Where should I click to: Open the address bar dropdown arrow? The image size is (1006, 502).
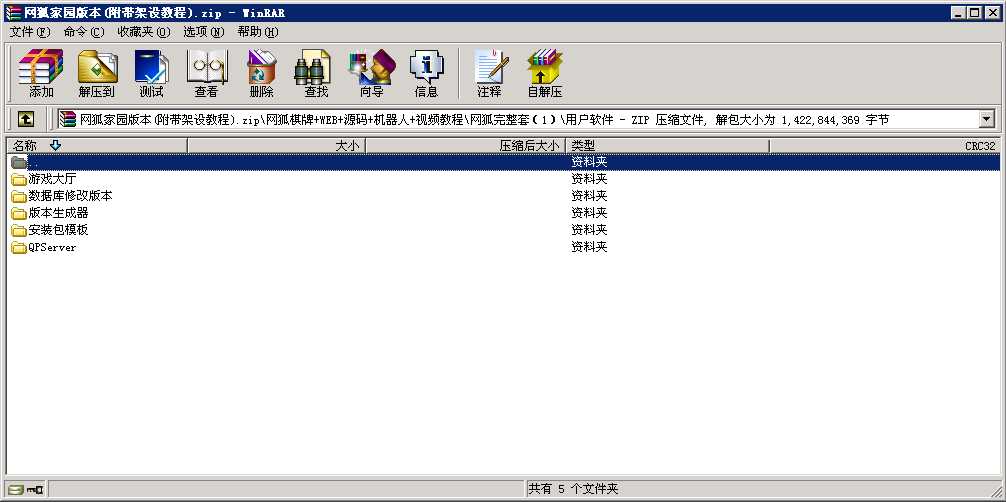click(986, 119)
